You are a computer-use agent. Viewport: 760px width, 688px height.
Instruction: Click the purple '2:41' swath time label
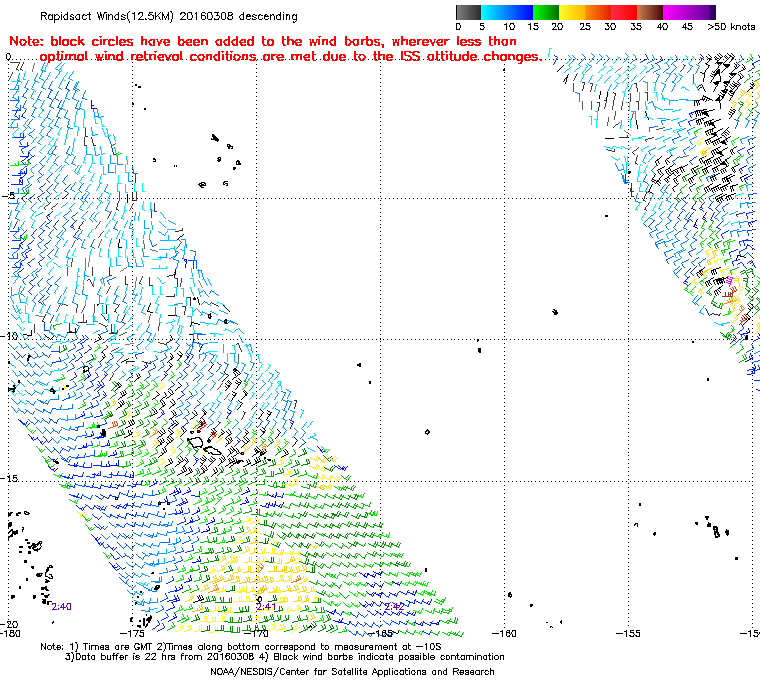click(x=266, y=607)
